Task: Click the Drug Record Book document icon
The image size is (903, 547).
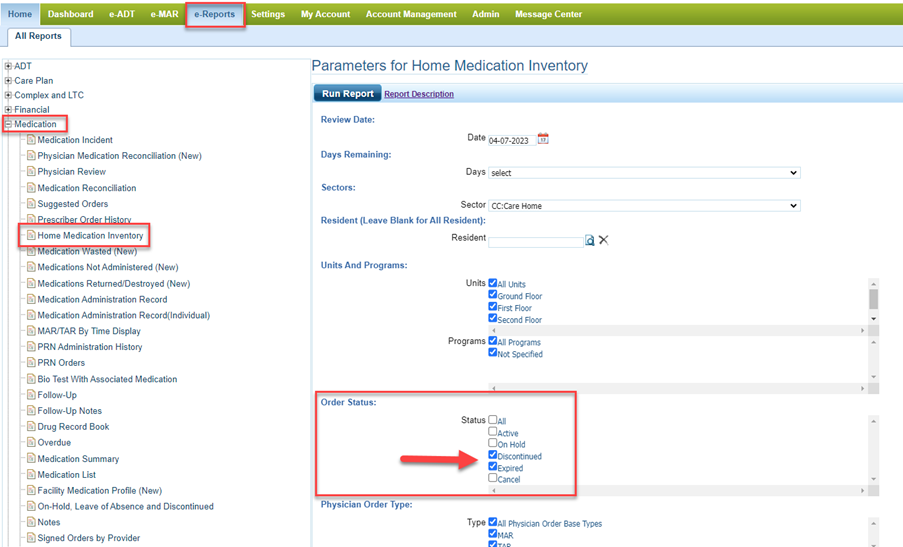Action: coord(31,427)
